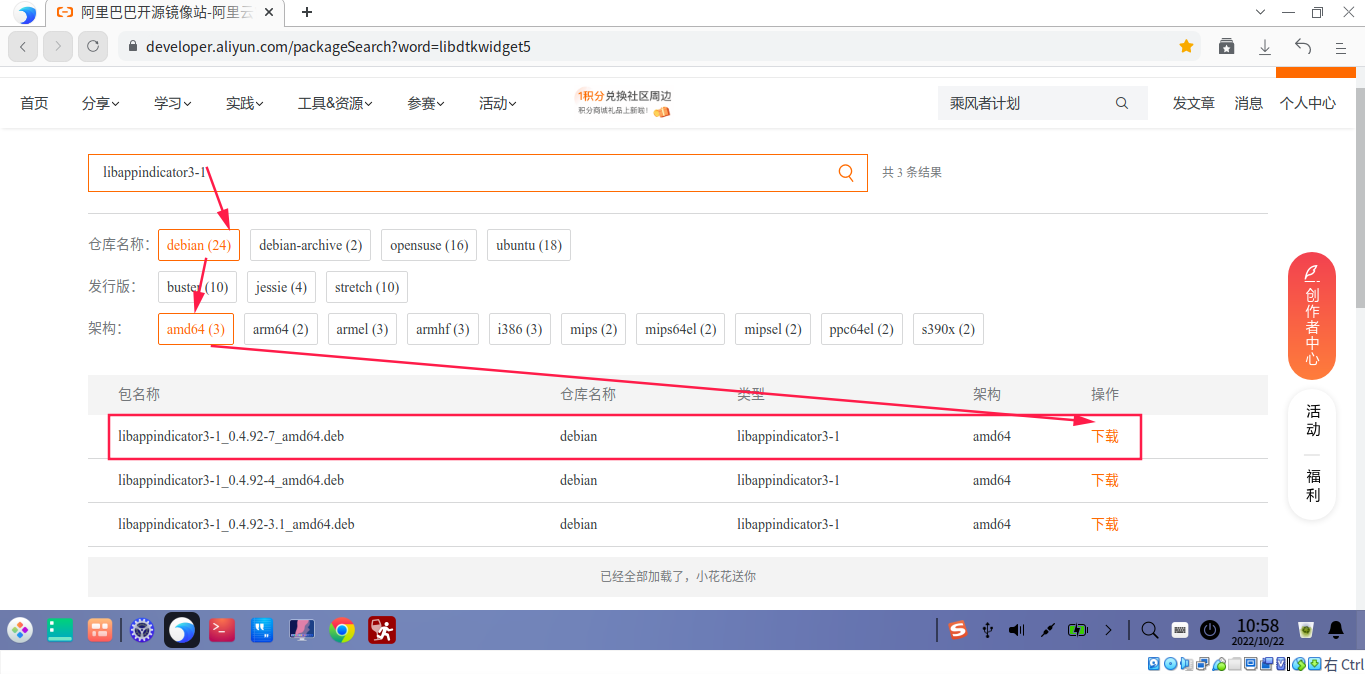Launch Google Chrome from the taskbar
Viewport: 1365px width, 674px height.
pyautogui.click(x=342, y=629)
